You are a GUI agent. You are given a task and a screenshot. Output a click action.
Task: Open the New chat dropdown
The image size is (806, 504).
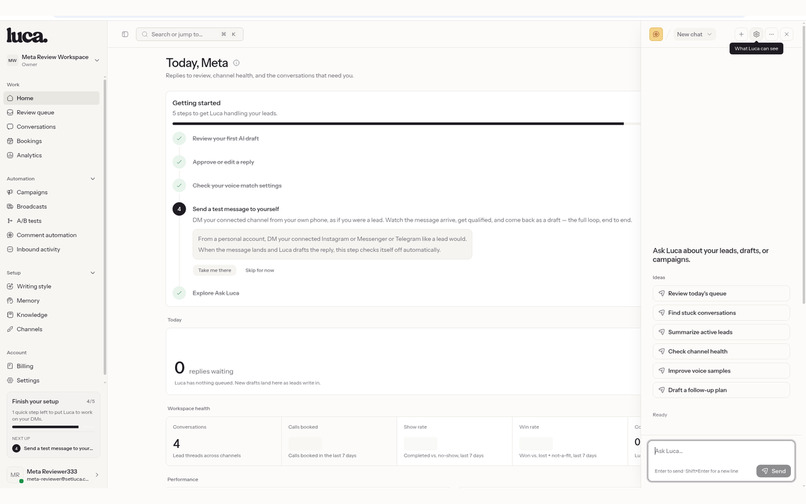[694, 34]
